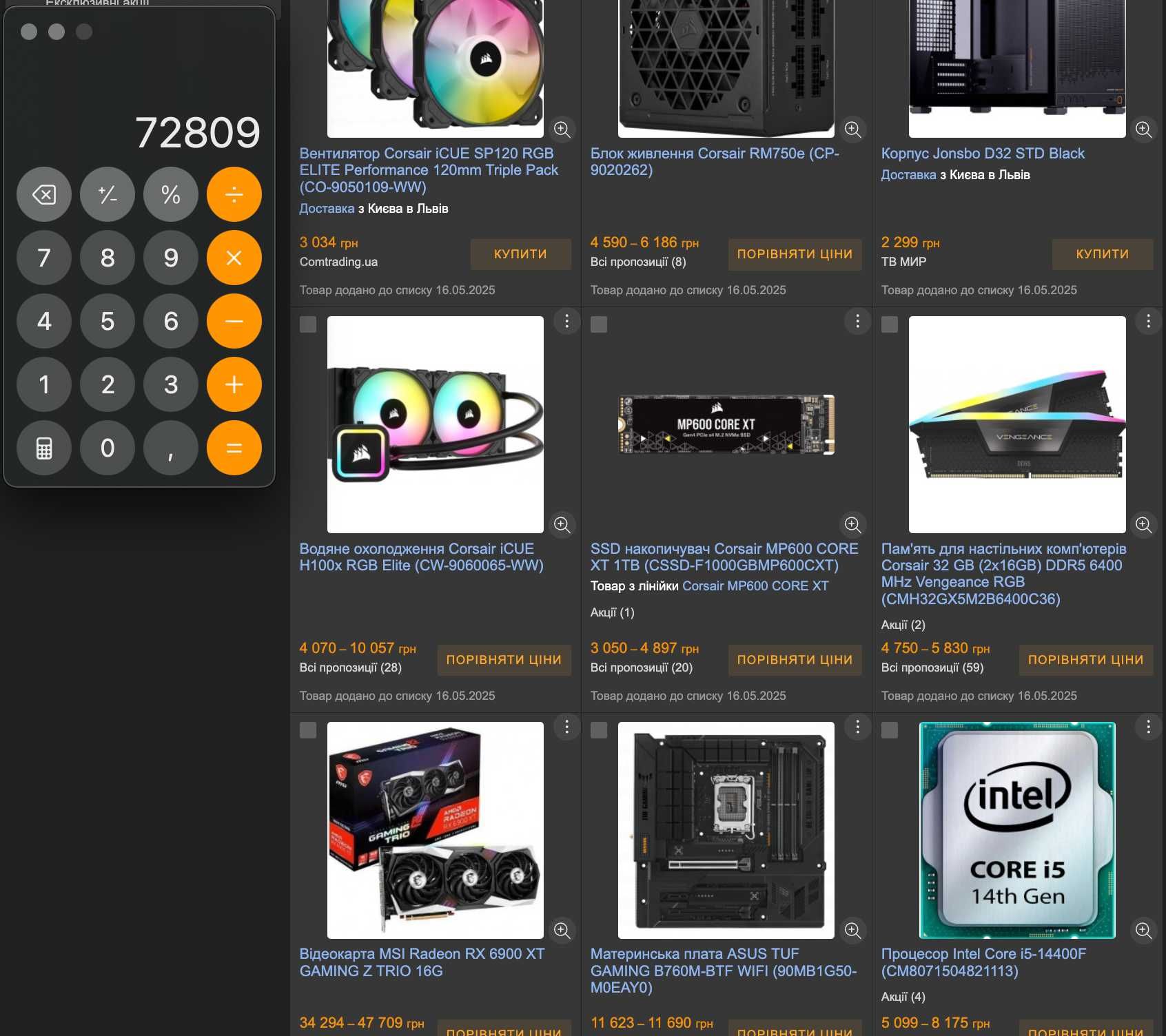Open Процесор Intel Core i5-14400F link
The height and width of the screenshot is (1036, 1166).
pyautogui.click(x=983, y=962)
